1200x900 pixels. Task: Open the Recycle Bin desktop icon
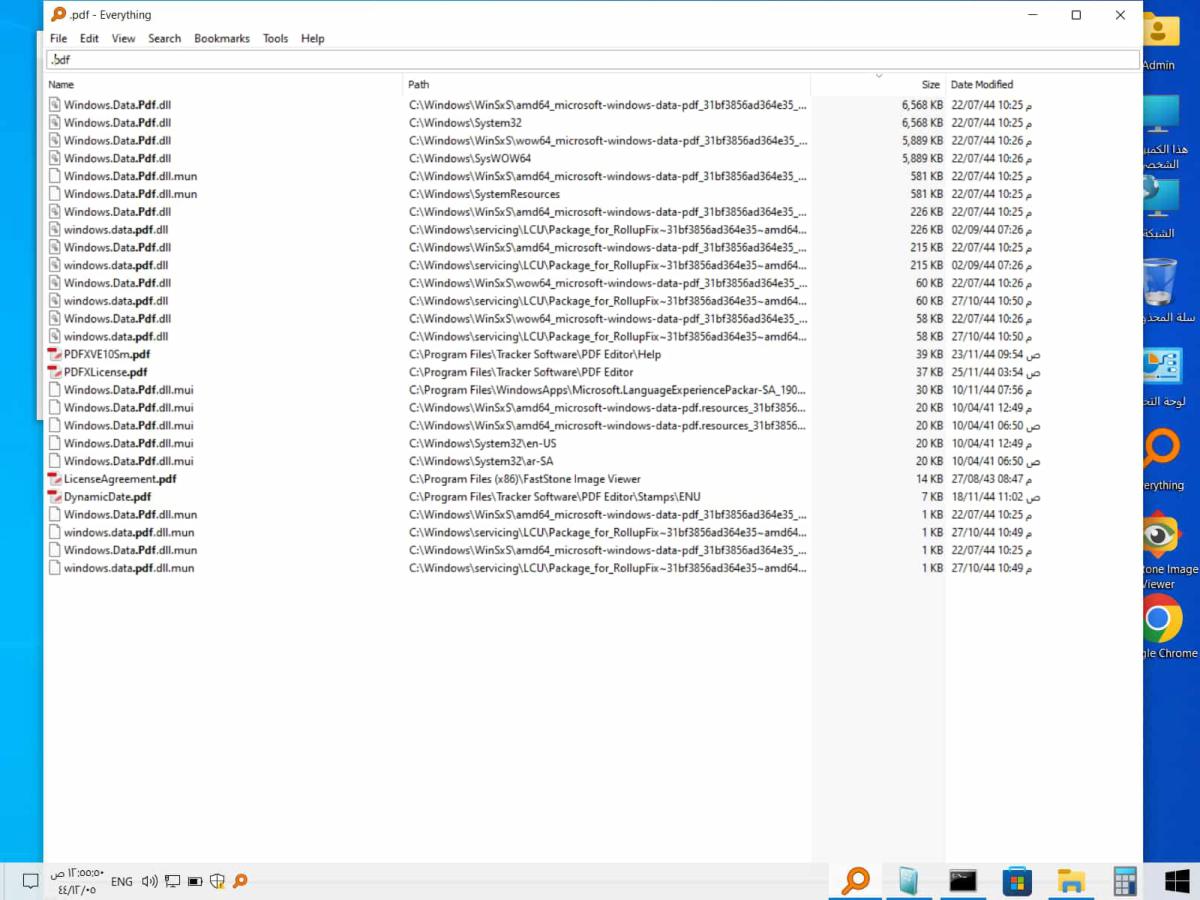pyautogui.click(x=1160, y=283)
